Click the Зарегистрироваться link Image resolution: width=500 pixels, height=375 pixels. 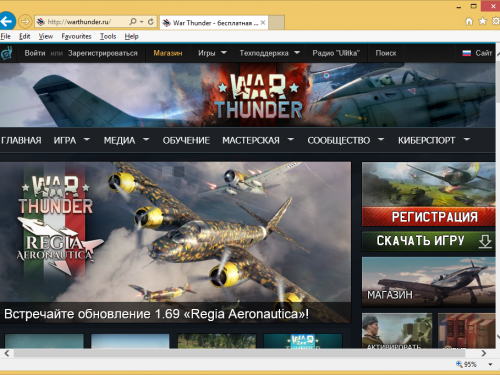point(103,53)
